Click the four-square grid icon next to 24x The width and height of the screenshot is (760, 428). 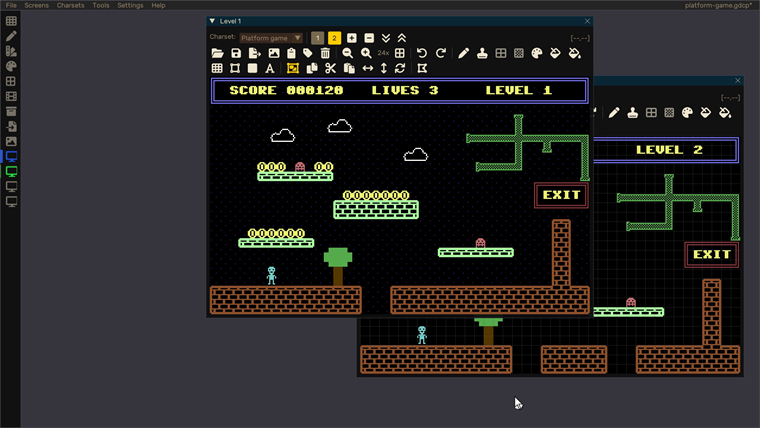pyautogui.click(x=400, y=53)
